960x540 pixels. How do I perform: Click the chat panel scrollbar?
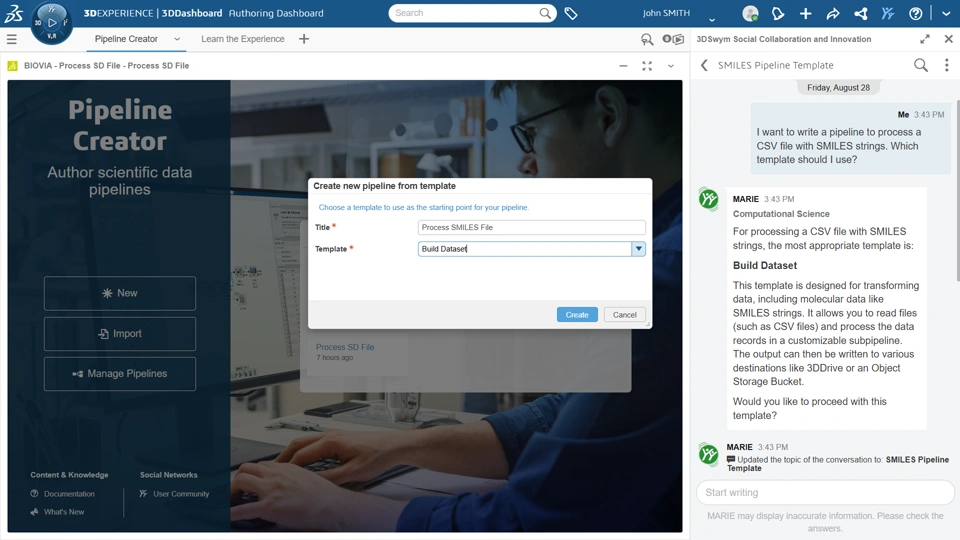coord(956,193)
